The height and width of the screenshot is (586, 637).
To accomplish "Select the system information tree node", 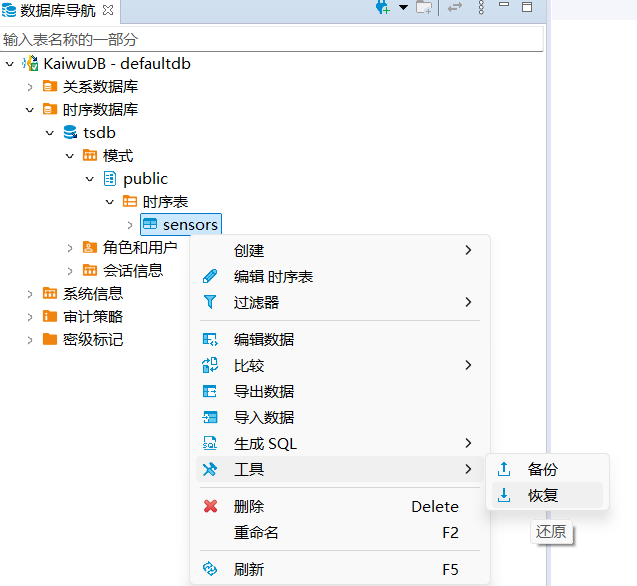I will 92,294.
